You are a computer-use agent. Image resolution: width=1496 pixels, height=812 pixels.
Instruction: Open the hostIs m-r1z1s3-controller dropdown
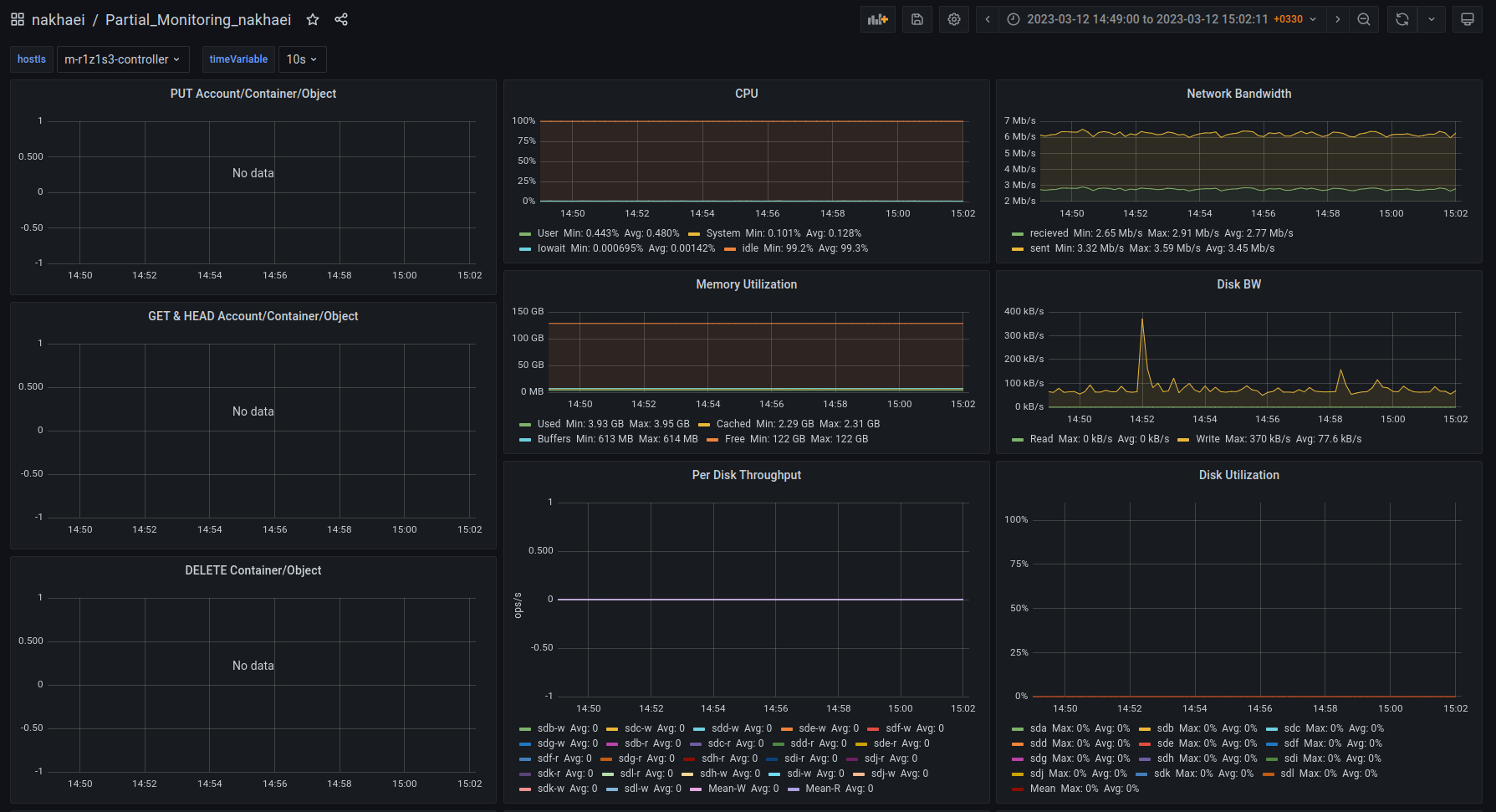coord(123,59)
